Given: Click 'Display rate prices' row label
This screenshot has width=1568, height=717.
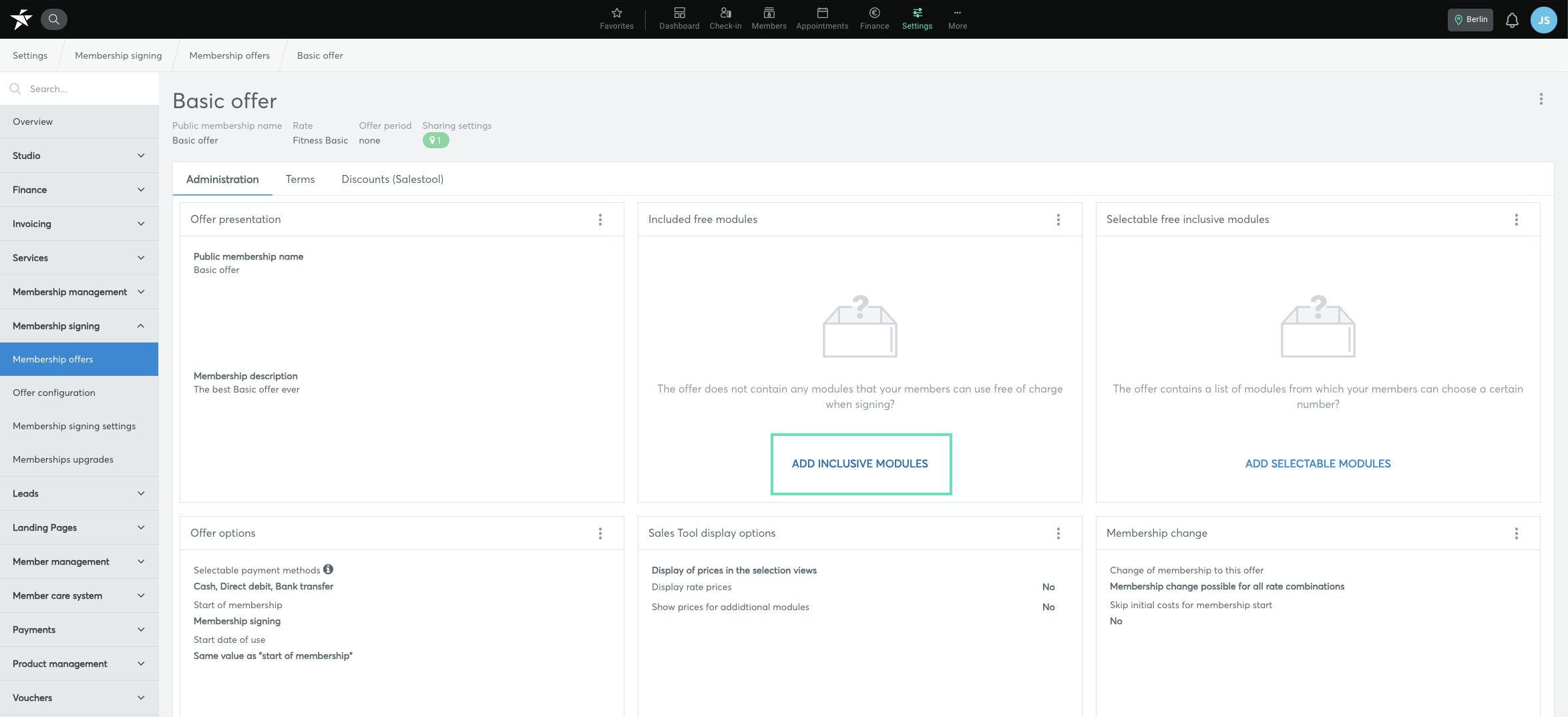Looking at the screenshot, I should [691, 587].
